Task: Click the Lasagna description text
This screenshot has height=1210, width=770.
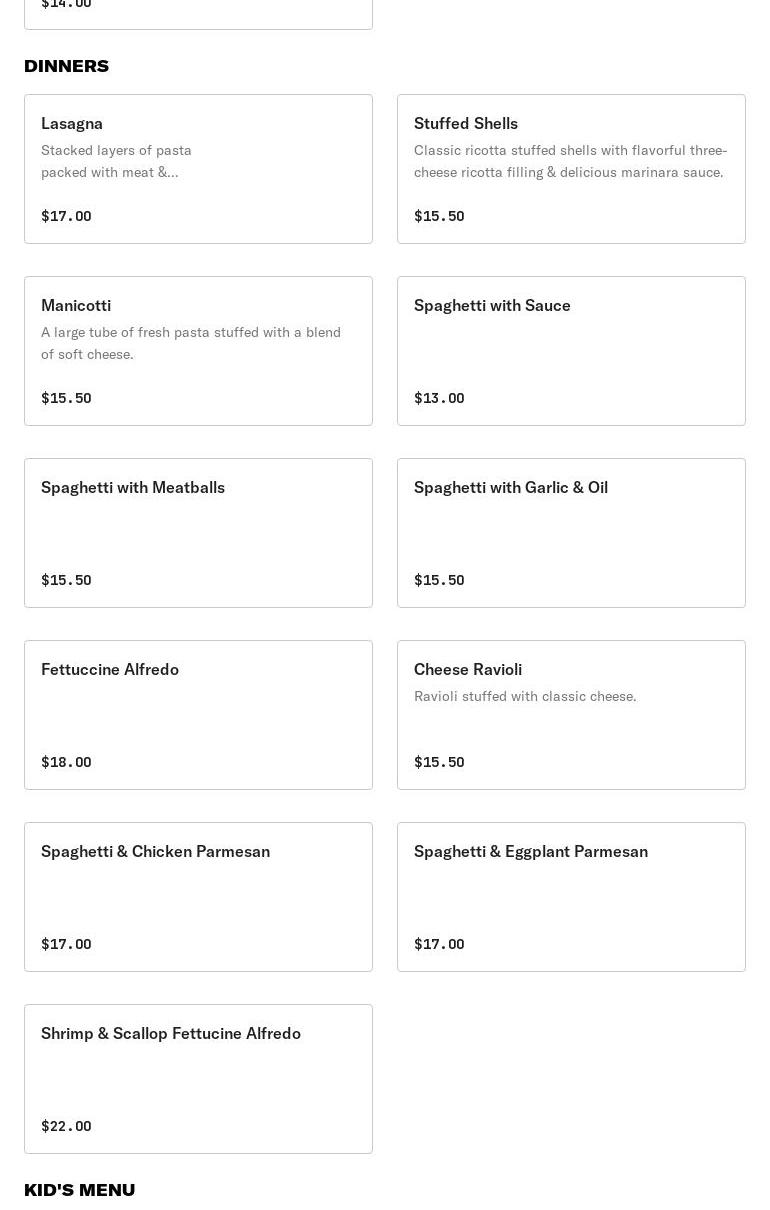Action: point(116,161)
